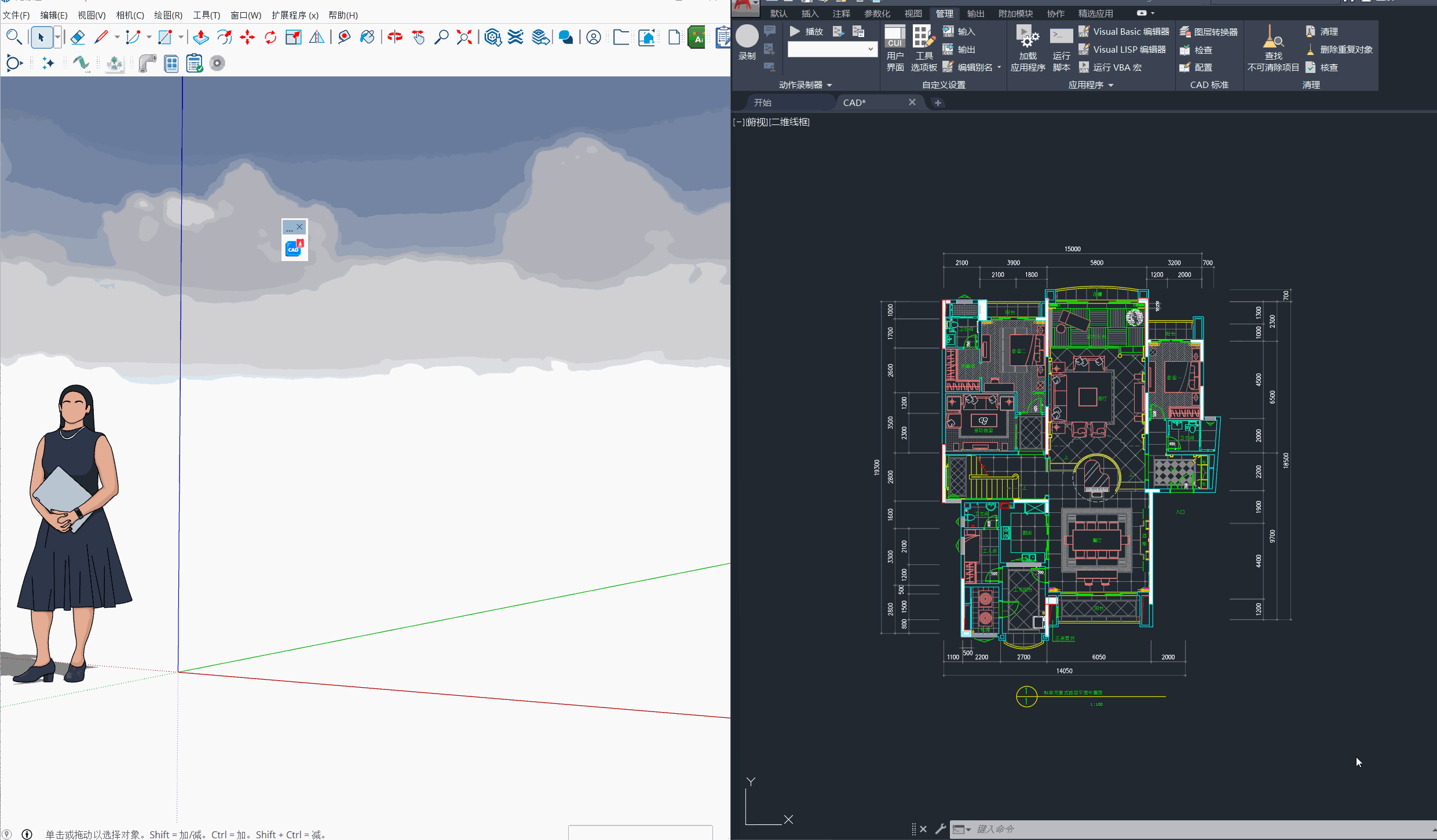Switch to the 插入 ribbon tab
Screen dimensions: 1437x840
pyautogui.click(x=810, y=13)
